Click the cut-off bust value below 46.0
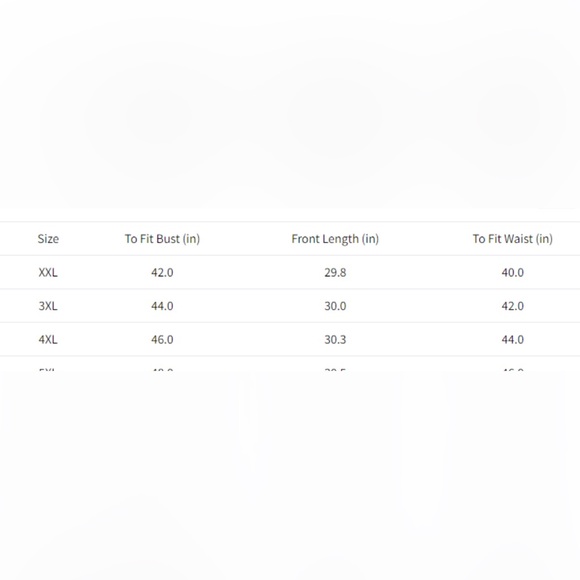 pos(162,370)
